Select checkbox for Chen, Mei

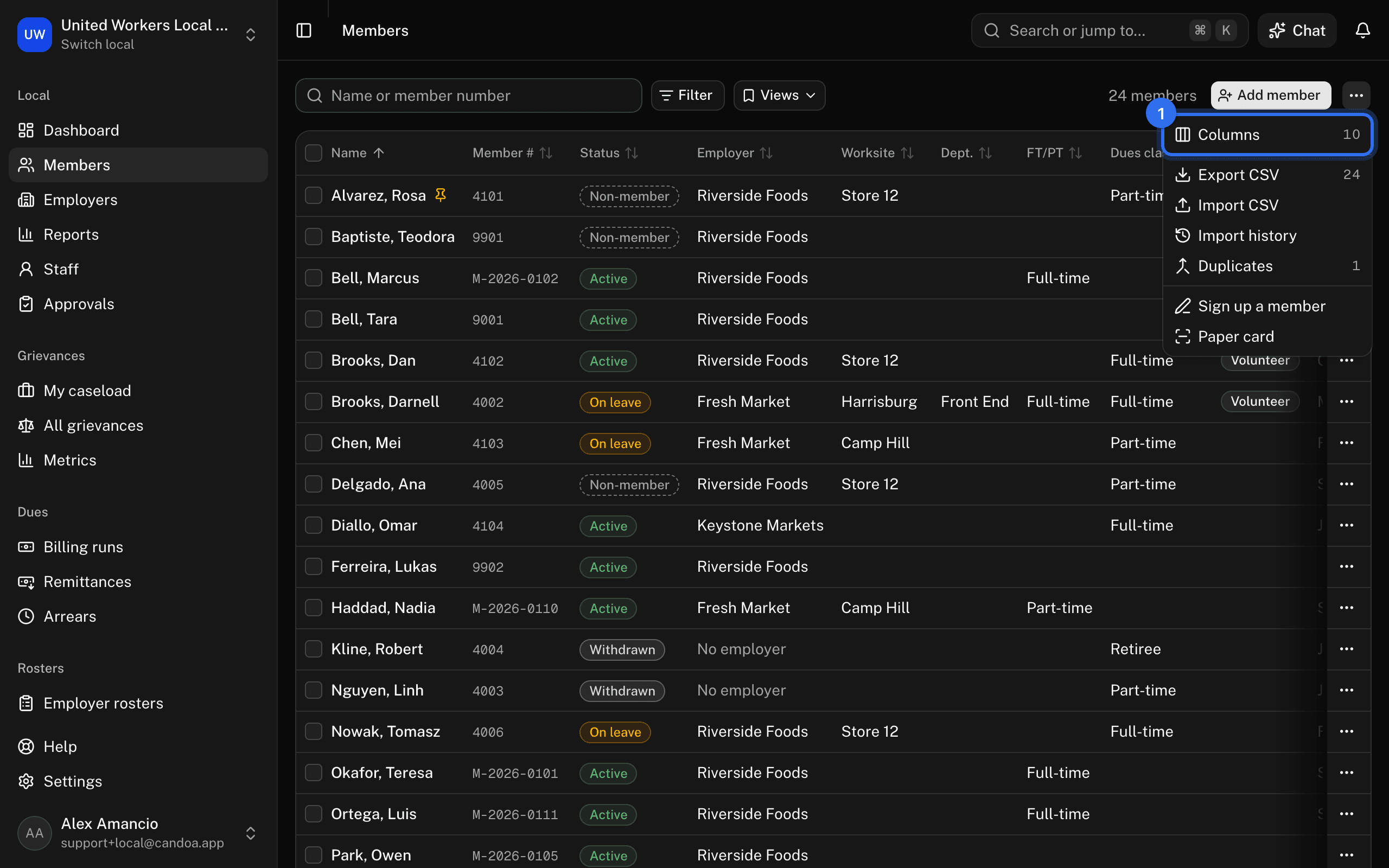[x=314, y=443]
